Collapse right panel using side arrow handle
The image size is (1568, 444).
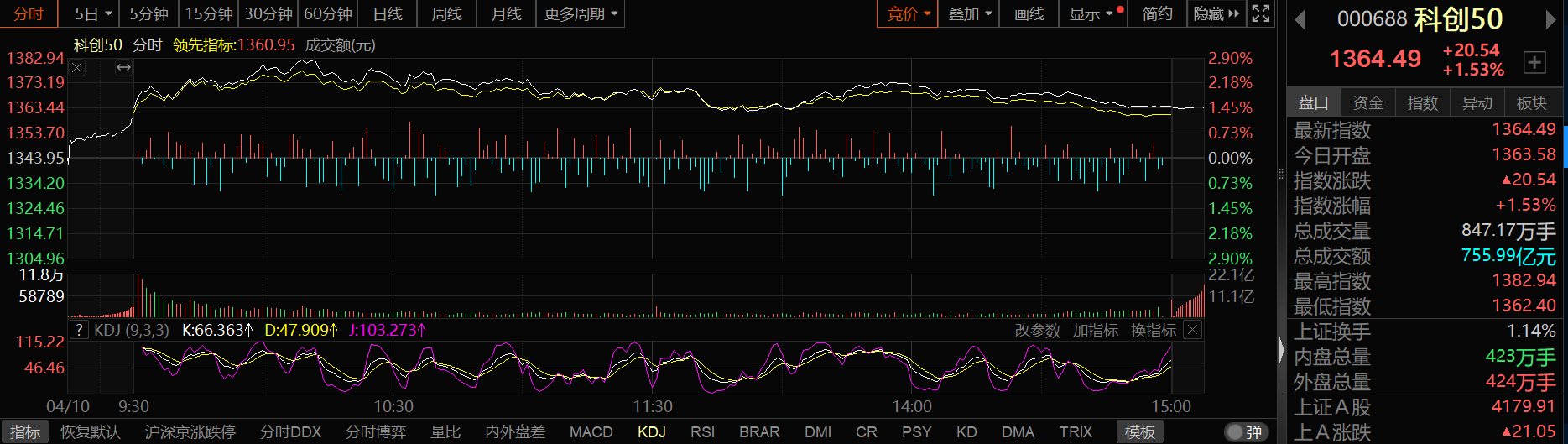1281,350
